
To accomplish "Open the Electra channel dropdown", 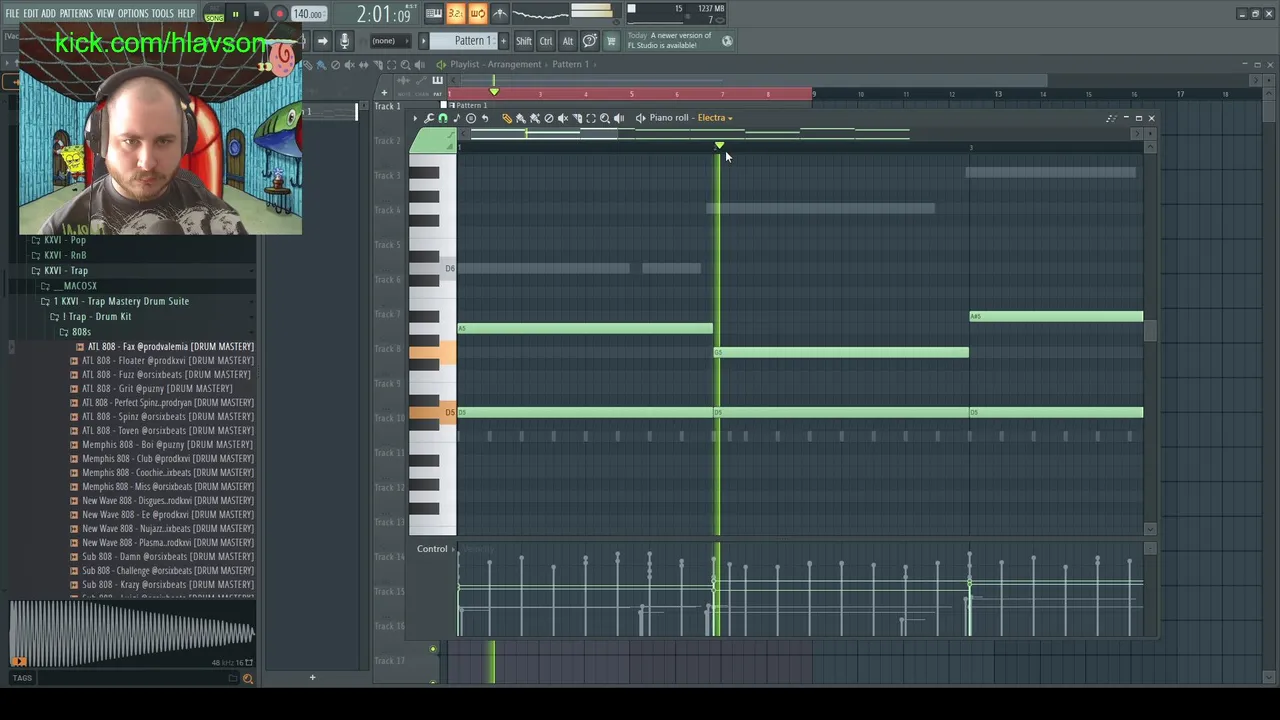I will pos(715,118).
